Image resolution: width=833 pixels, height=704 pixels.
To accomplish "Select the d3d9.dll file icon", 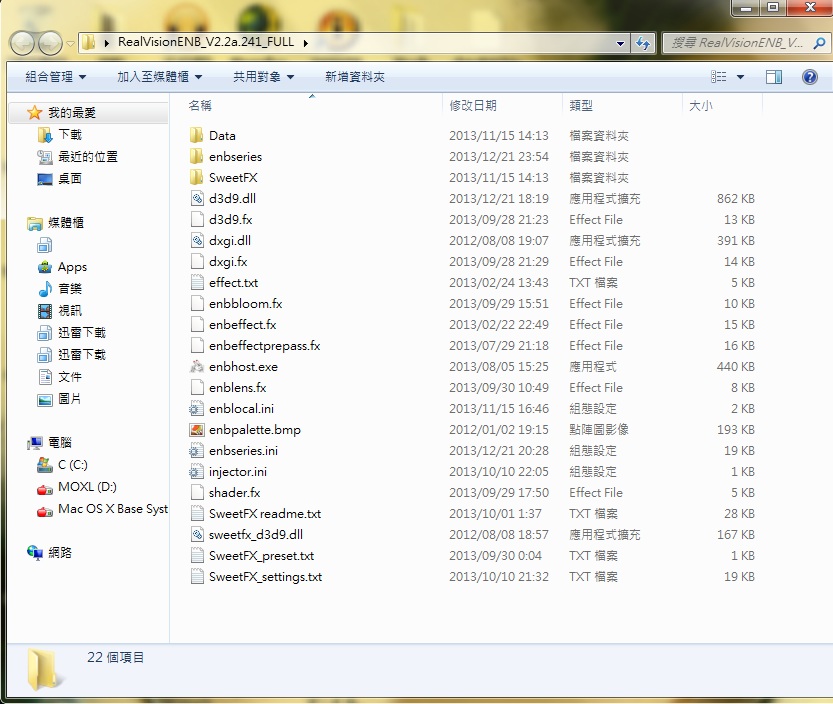I will point(197,198).
